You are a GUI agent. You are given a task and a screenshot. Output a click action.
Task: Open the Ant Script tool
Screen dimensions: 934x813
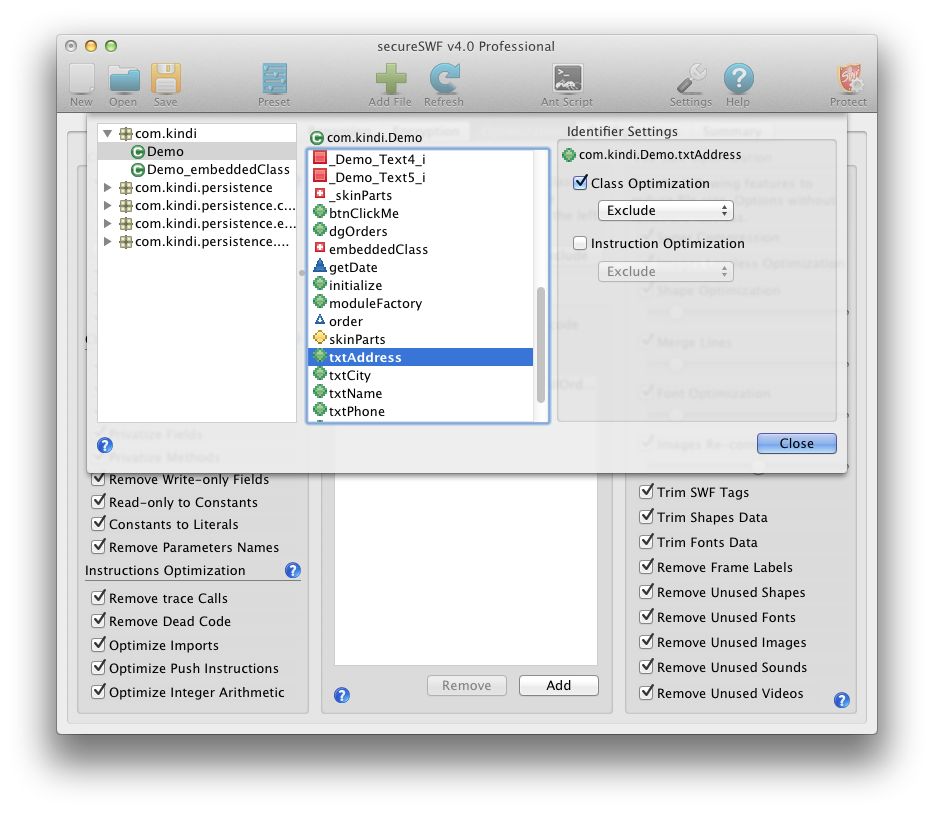(567, 80)
